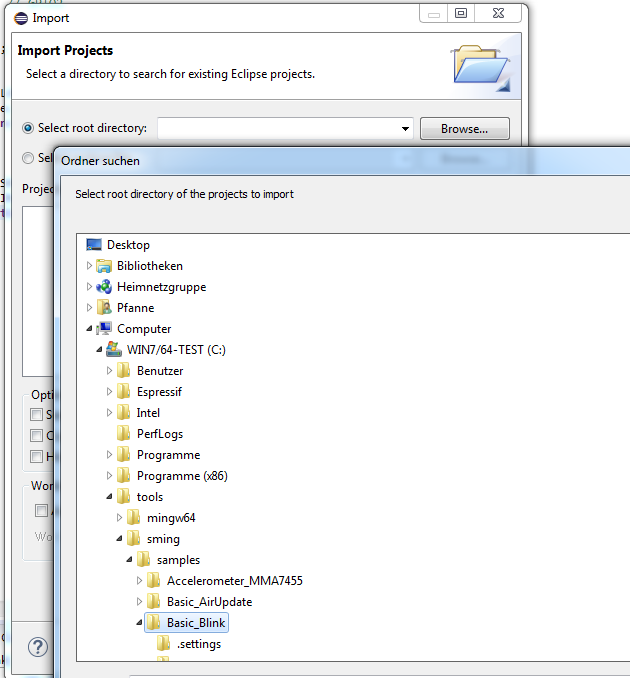Click the sming folder icon
630x678 pixels.
tap(134, 539)
